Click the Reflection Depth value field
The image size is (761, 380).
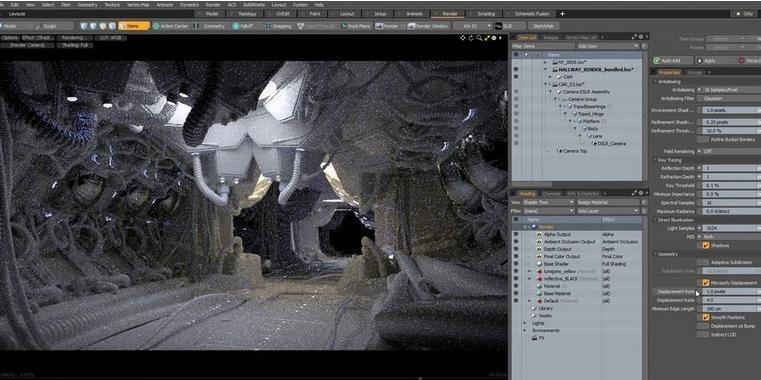(731, 168)
